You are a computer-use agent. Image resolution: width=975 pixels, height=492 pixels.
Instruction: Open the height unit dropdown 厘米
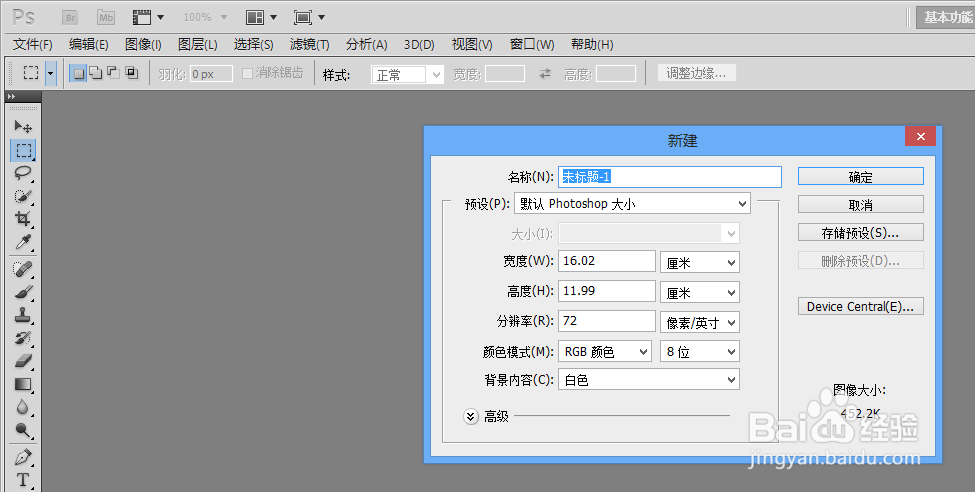pyautogui.click(x=700, y=292)
